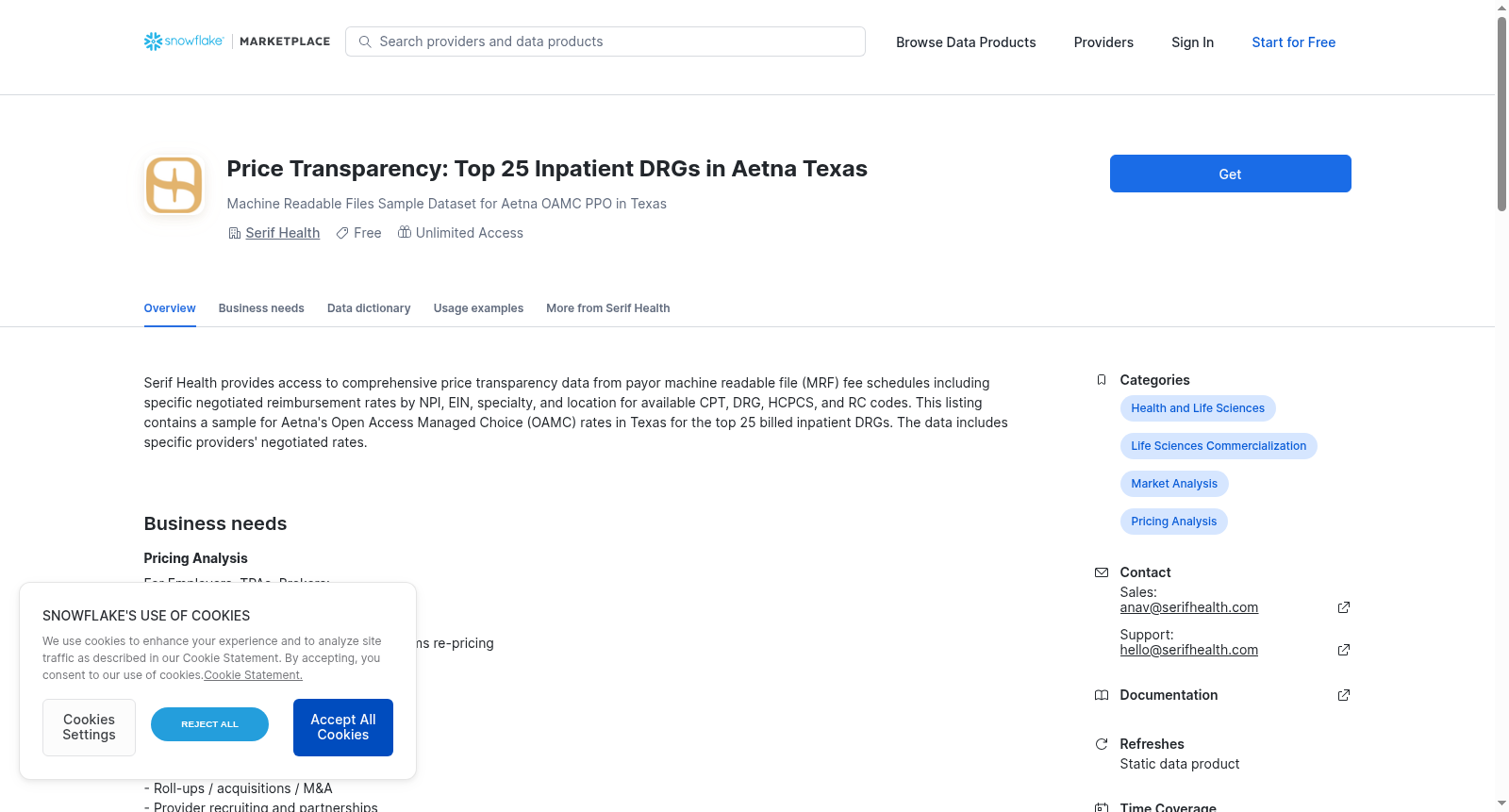Screen dimensions: 1509x812
Task: Click the bookmark icon beside Categories
Action: (x=1101, y=380)
